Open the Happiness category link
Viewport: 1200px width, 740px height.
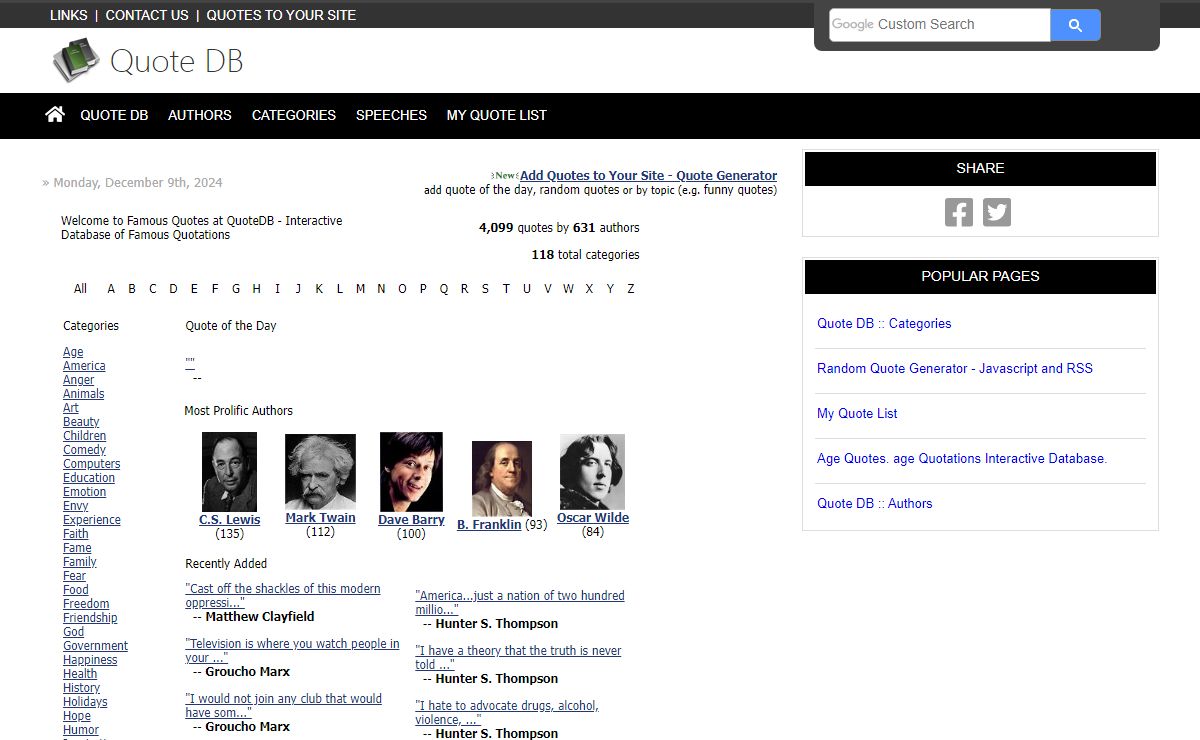(x=90, y=660)
